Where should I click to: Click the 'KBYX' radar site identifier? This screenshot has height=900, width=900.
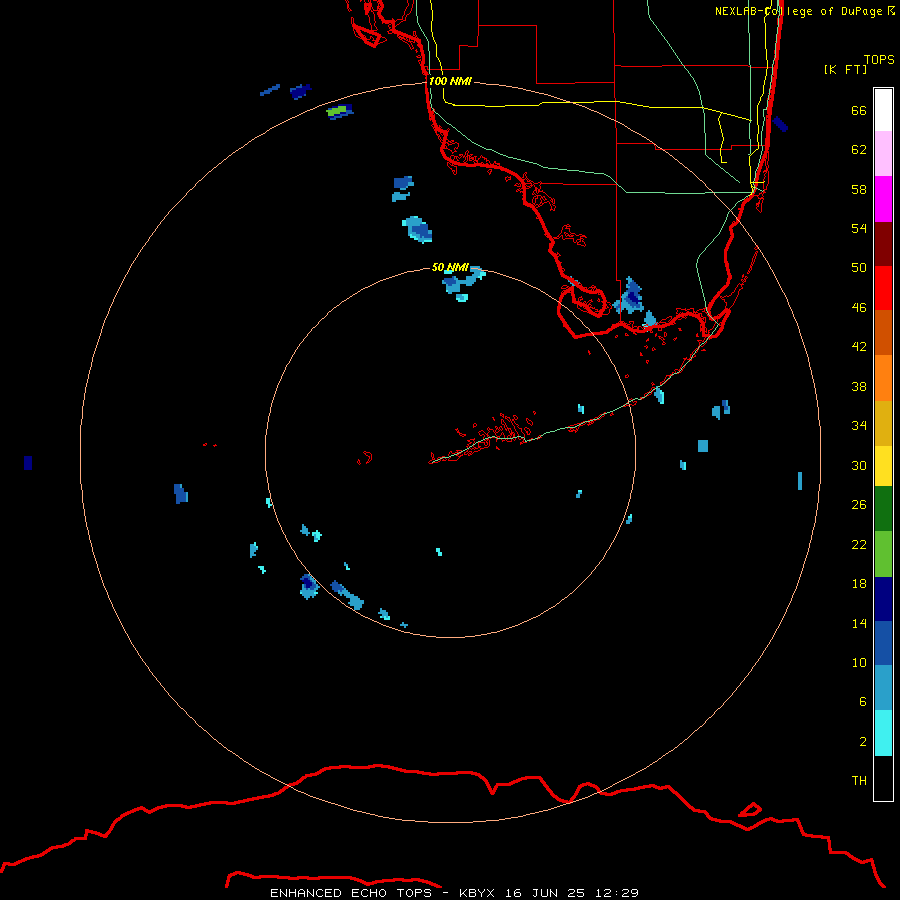click(x=476, y=893)
